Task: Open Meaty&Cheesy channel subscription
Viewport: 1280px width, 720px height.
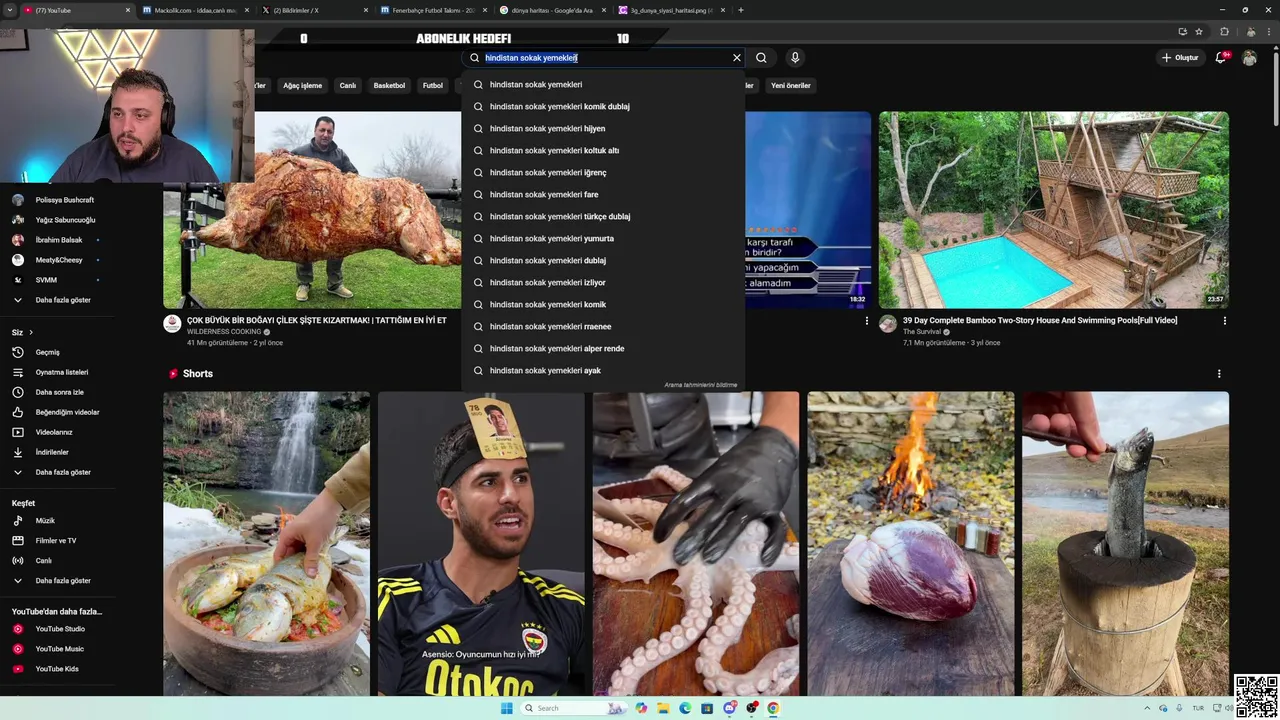Action: coord(59,260)
